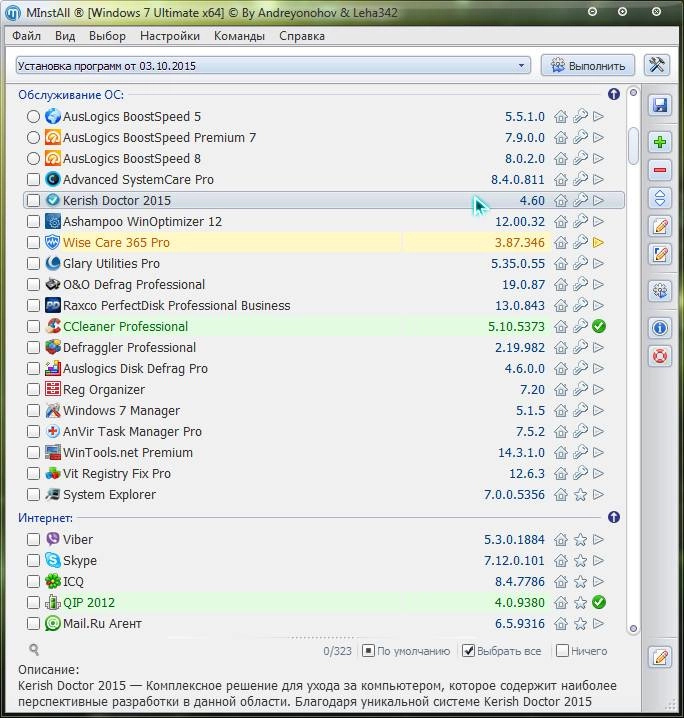Click the blue info icon in sidebar
Screen dimensions: 684x718
click(x=660, y=328)
